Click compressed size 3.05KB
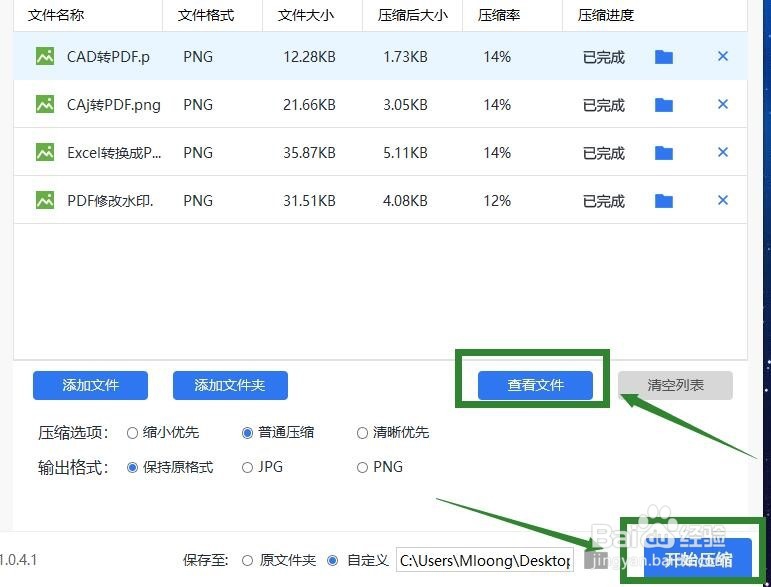 [405, 105]
